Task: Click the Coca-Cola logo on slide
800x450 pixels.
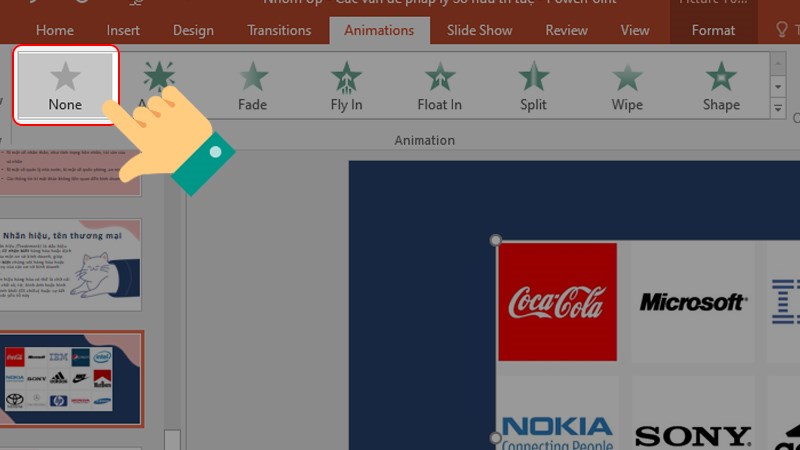Action: (557, 301)
